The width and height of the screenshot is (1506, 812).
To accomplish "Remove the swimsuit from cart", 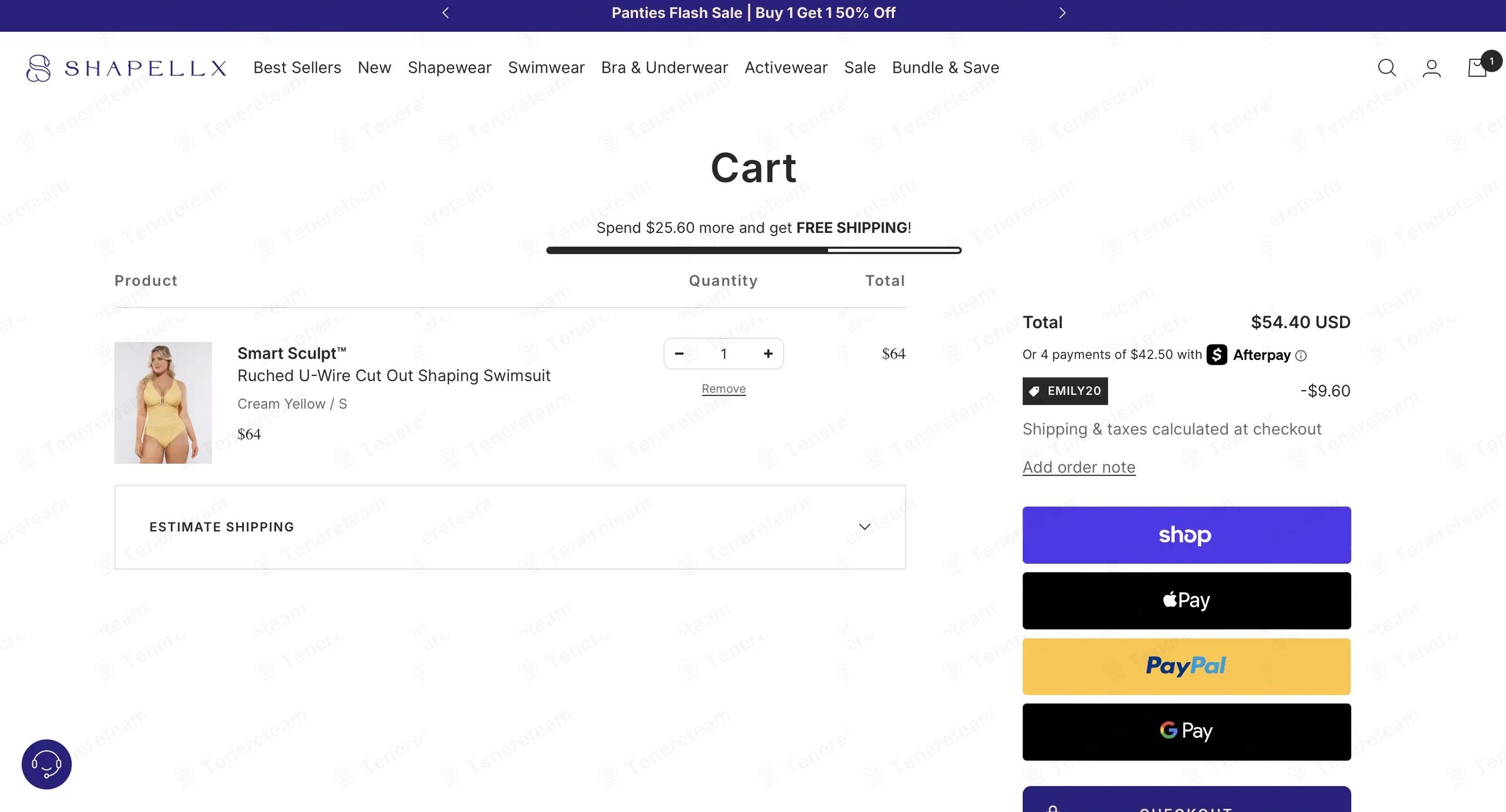I will click(x=724, y=389).
